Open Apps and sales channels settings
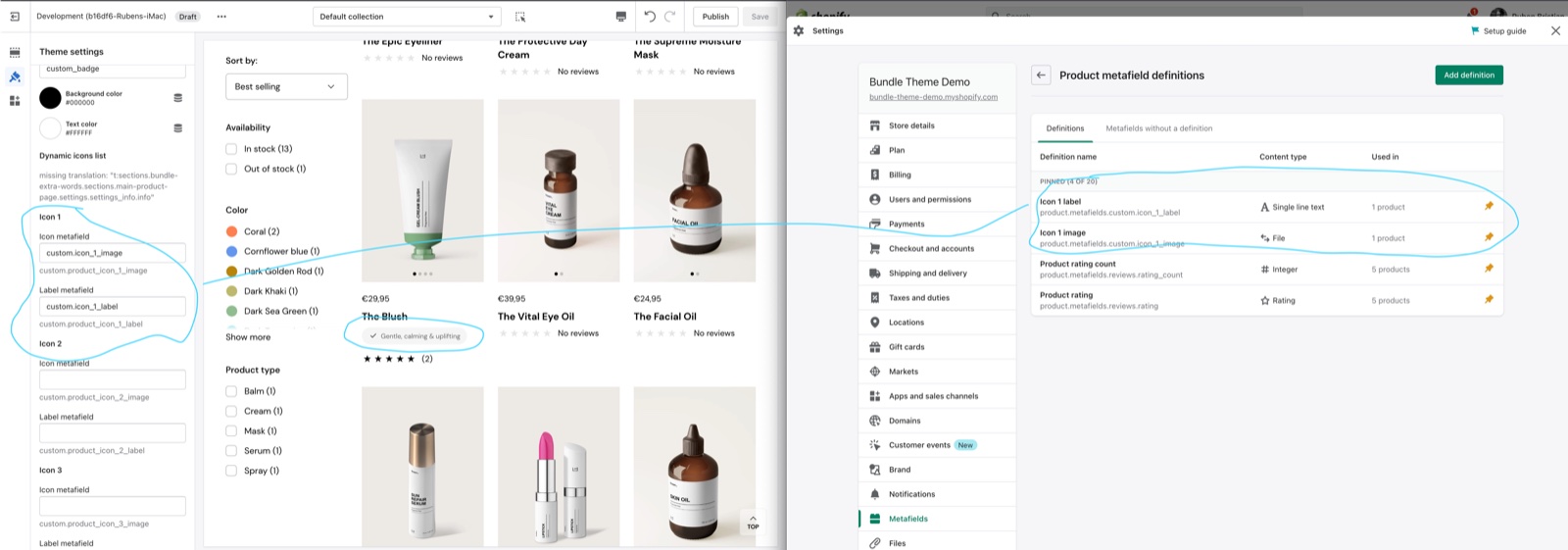This screenshot has height=550, width=1568. 933,396
